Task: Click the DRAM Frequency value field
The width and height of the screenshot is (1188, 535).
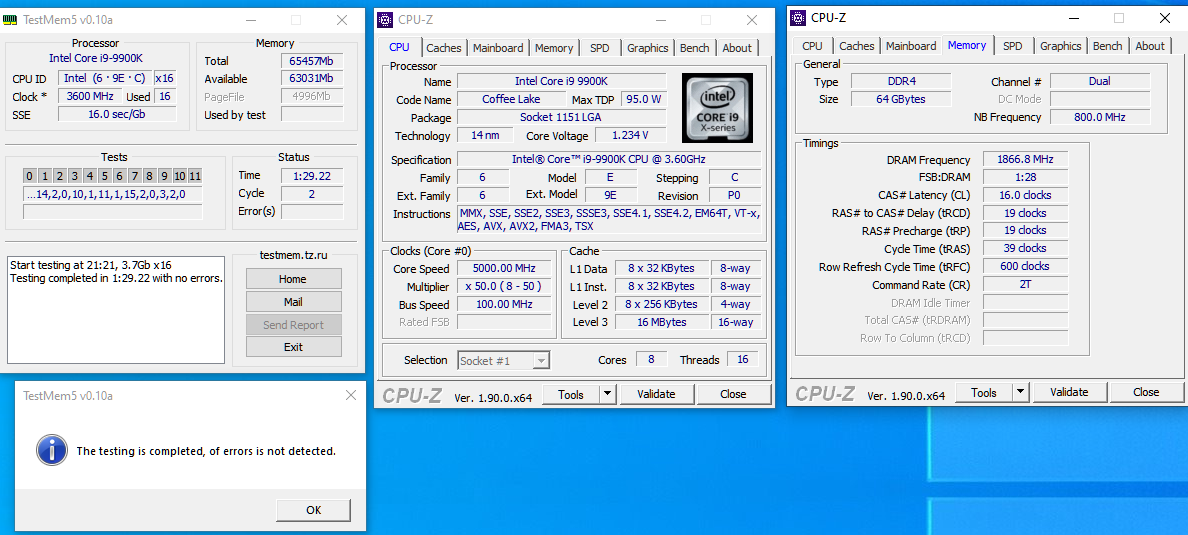Action: pyautogui.click(x=1026, y=159)
